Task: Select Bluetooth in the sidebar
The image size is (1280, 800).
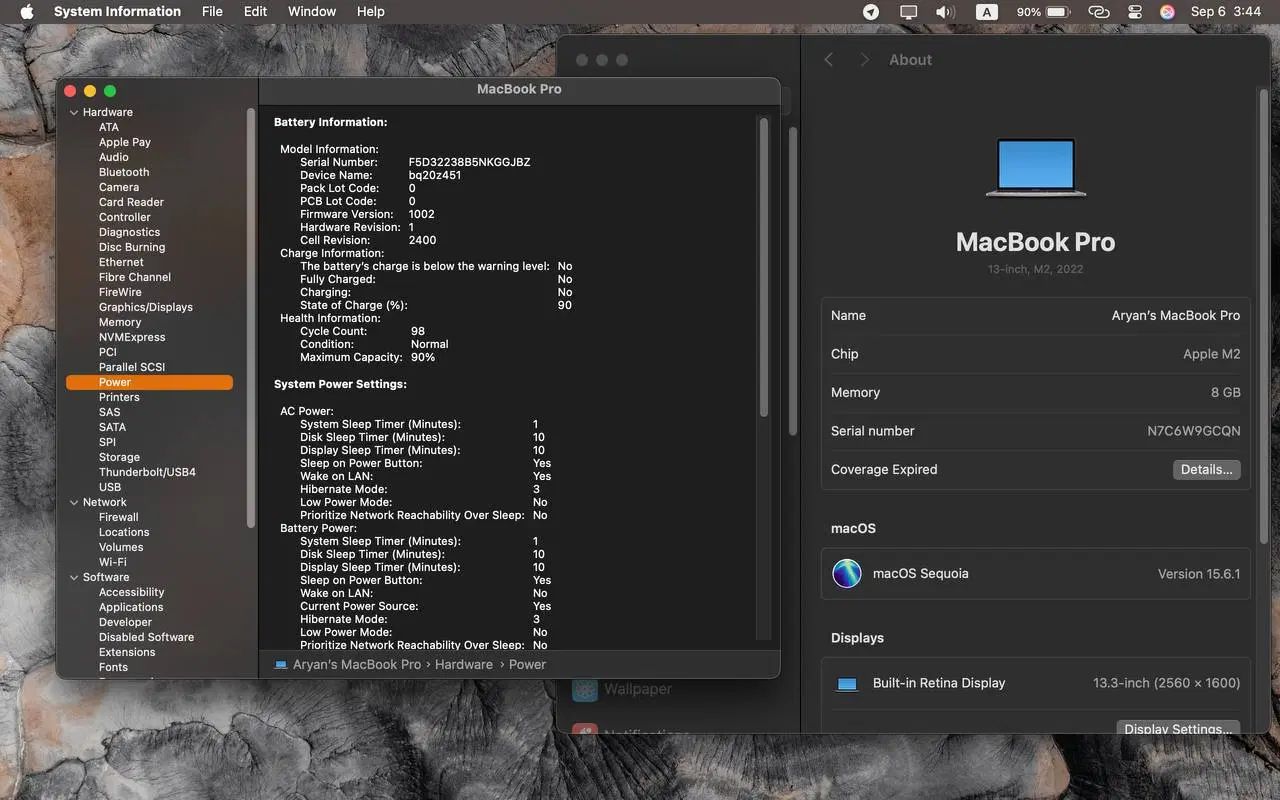Action: [124, 172]
